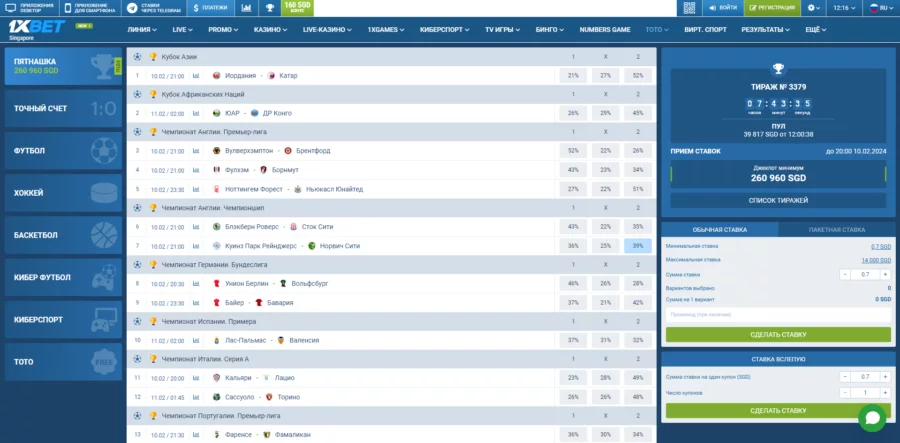Decrease Число купонов with minus
The width and height of the screenshot is (900, 443).
(845, 393)
